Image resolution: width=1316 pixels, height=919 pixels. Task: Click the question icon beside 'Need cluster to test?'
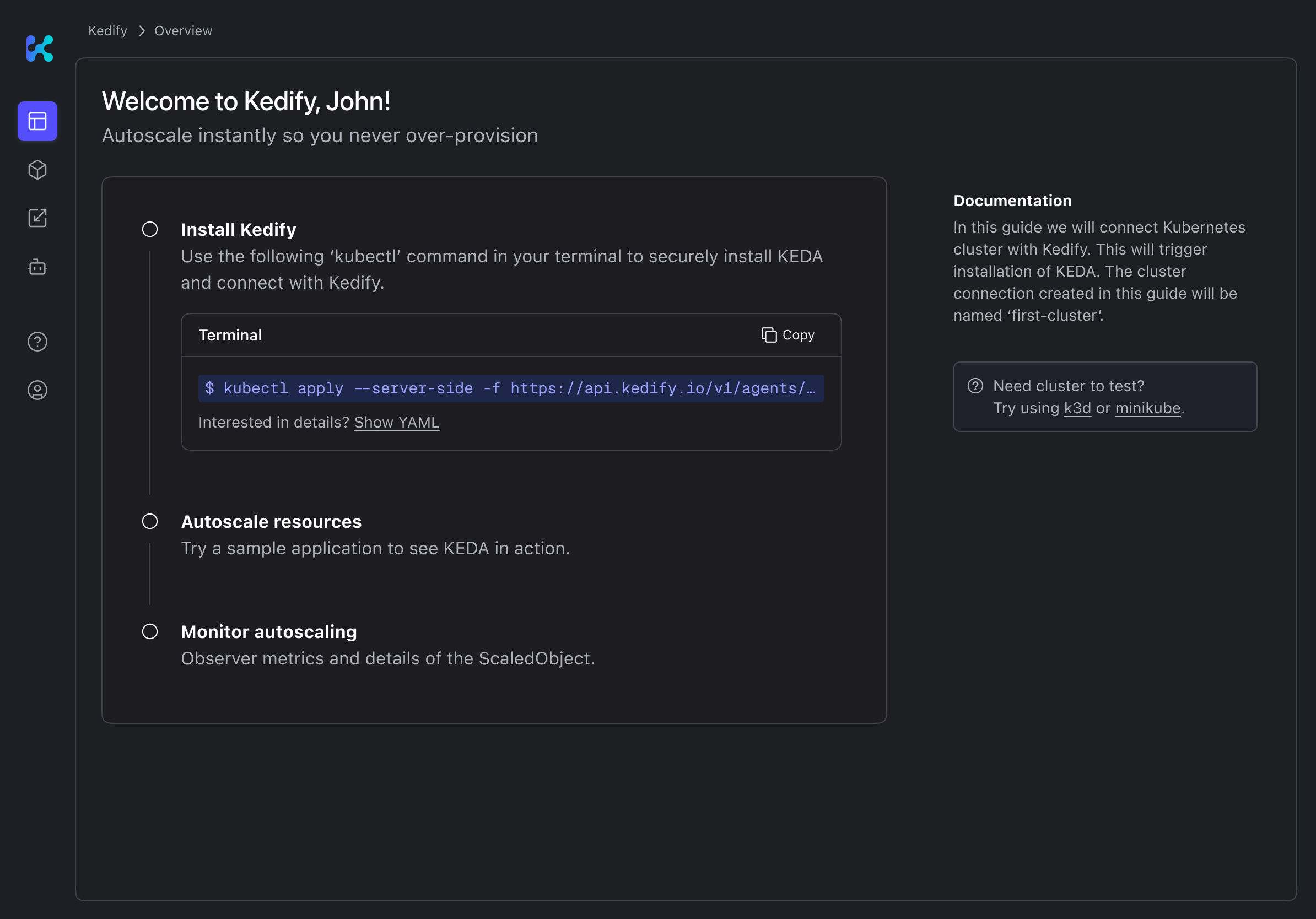tap(976, 386)
